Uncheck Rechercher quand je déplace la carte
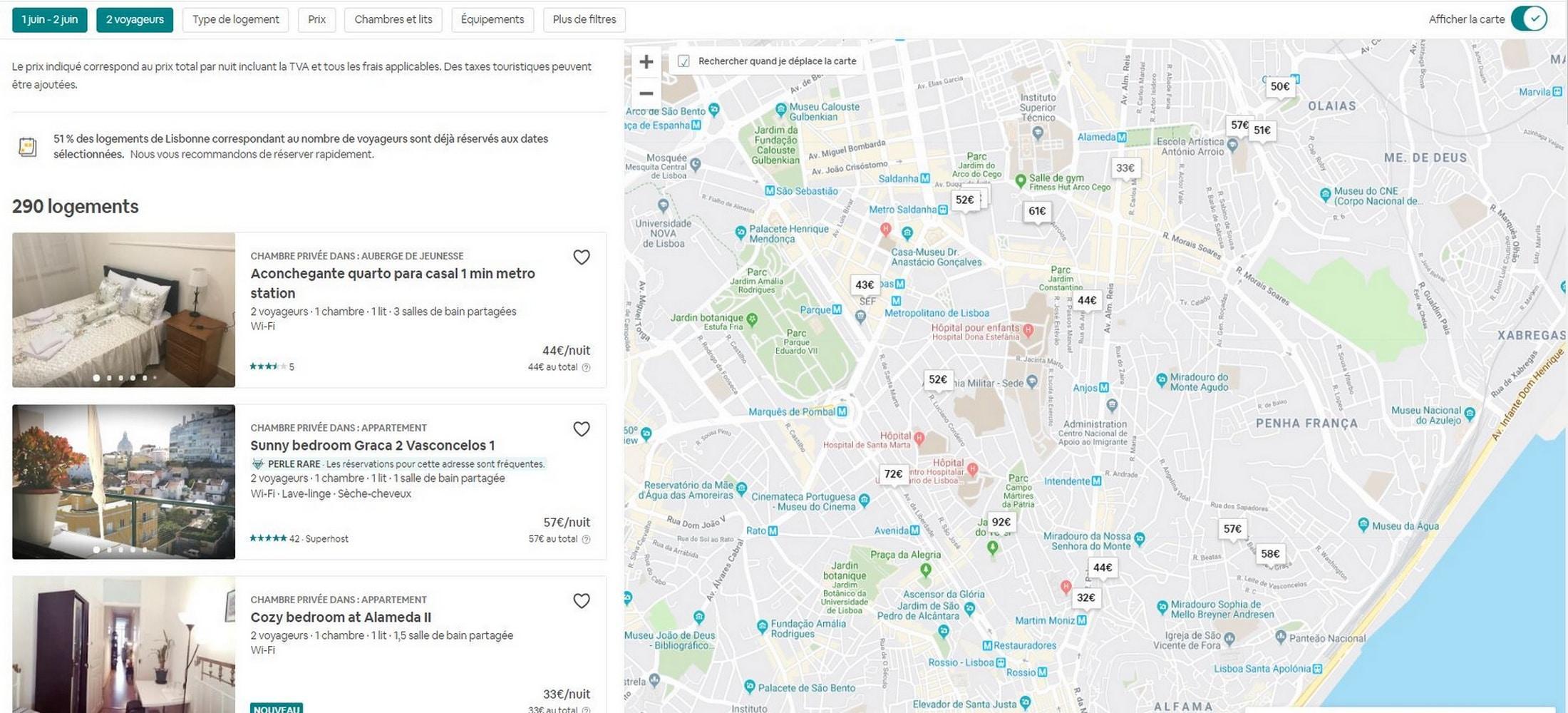Screen dimensions: 1568x713 tap(684, 61)
